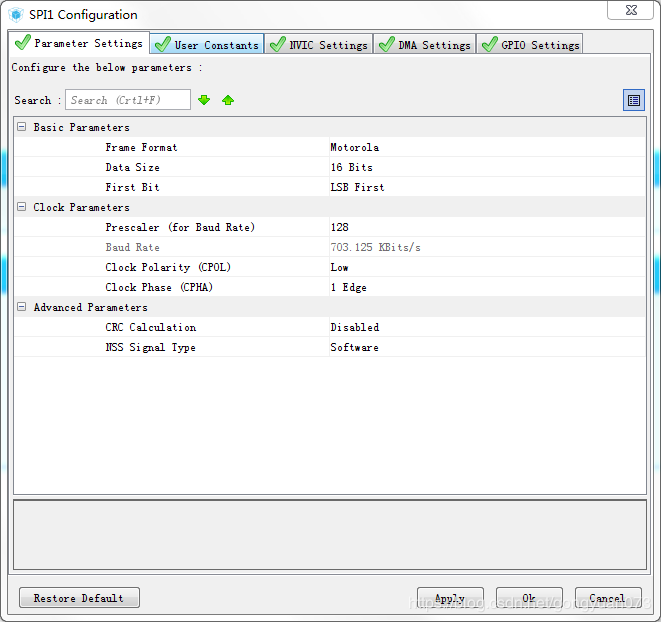Select the CRC Calculation label
661x622 pixels.
click(x=150, y=327)
